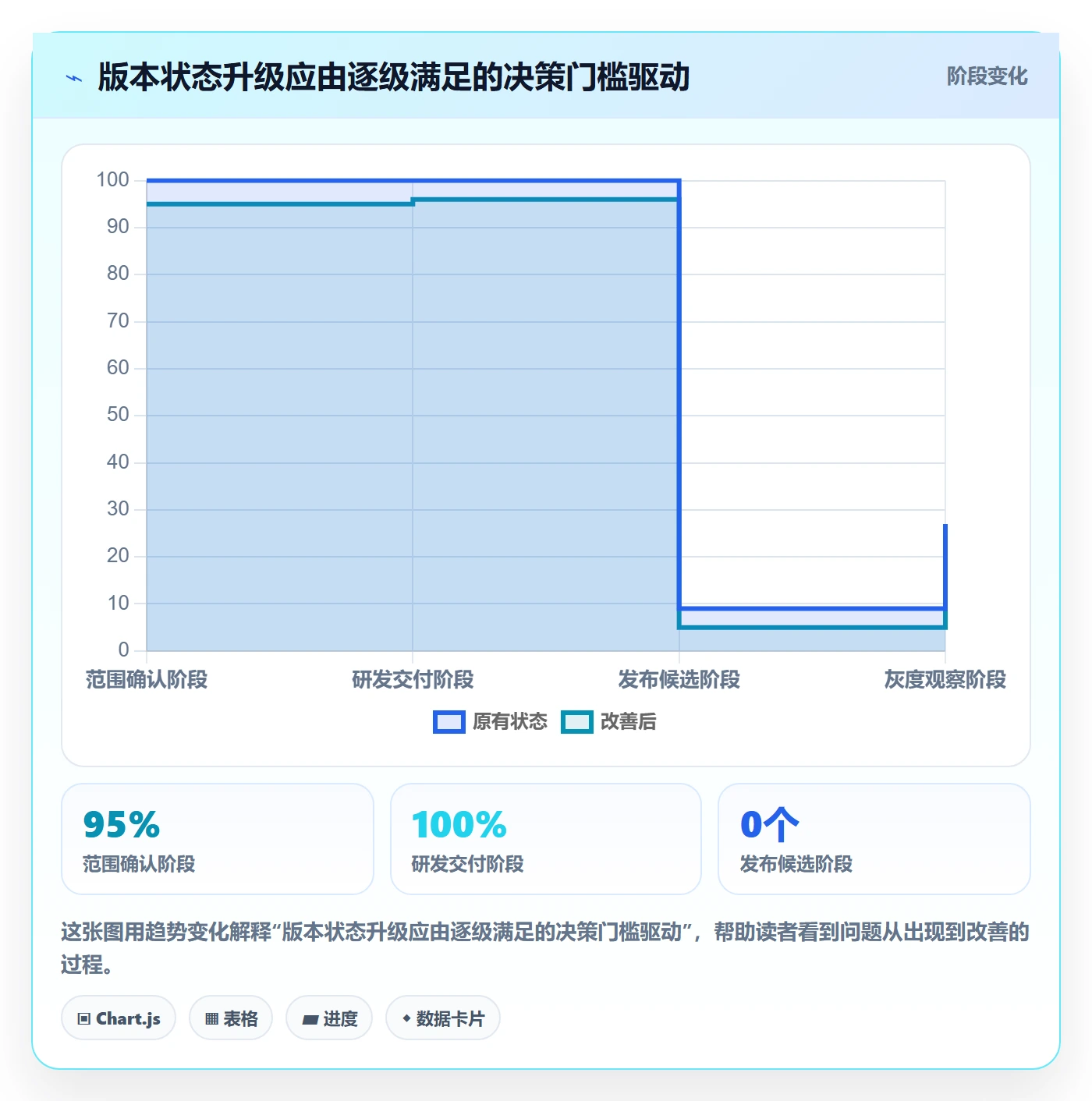1092x1101 pixels.
Task: Click the square icon in Chart.js chip
Action: pos(84,1019)
